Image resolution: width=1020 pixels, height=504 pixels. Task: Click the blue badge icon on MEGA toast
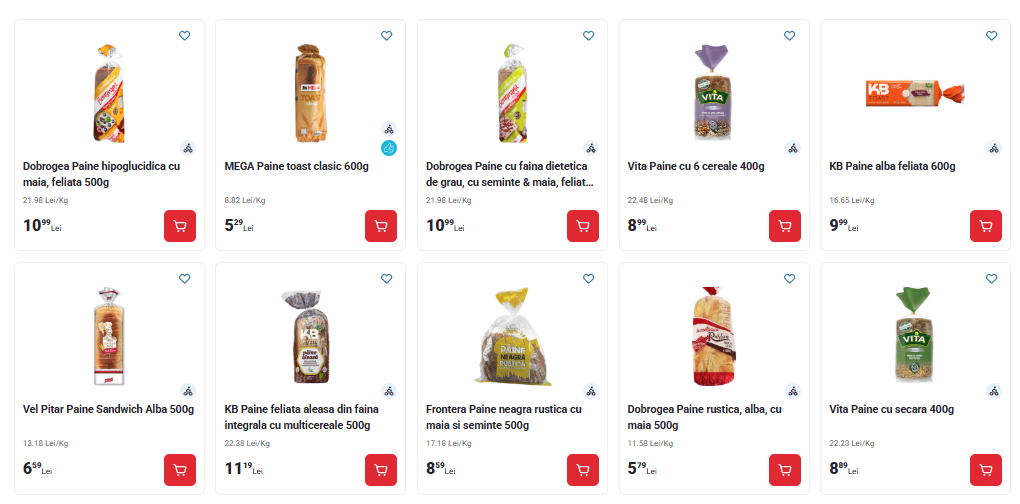[389, 149]
